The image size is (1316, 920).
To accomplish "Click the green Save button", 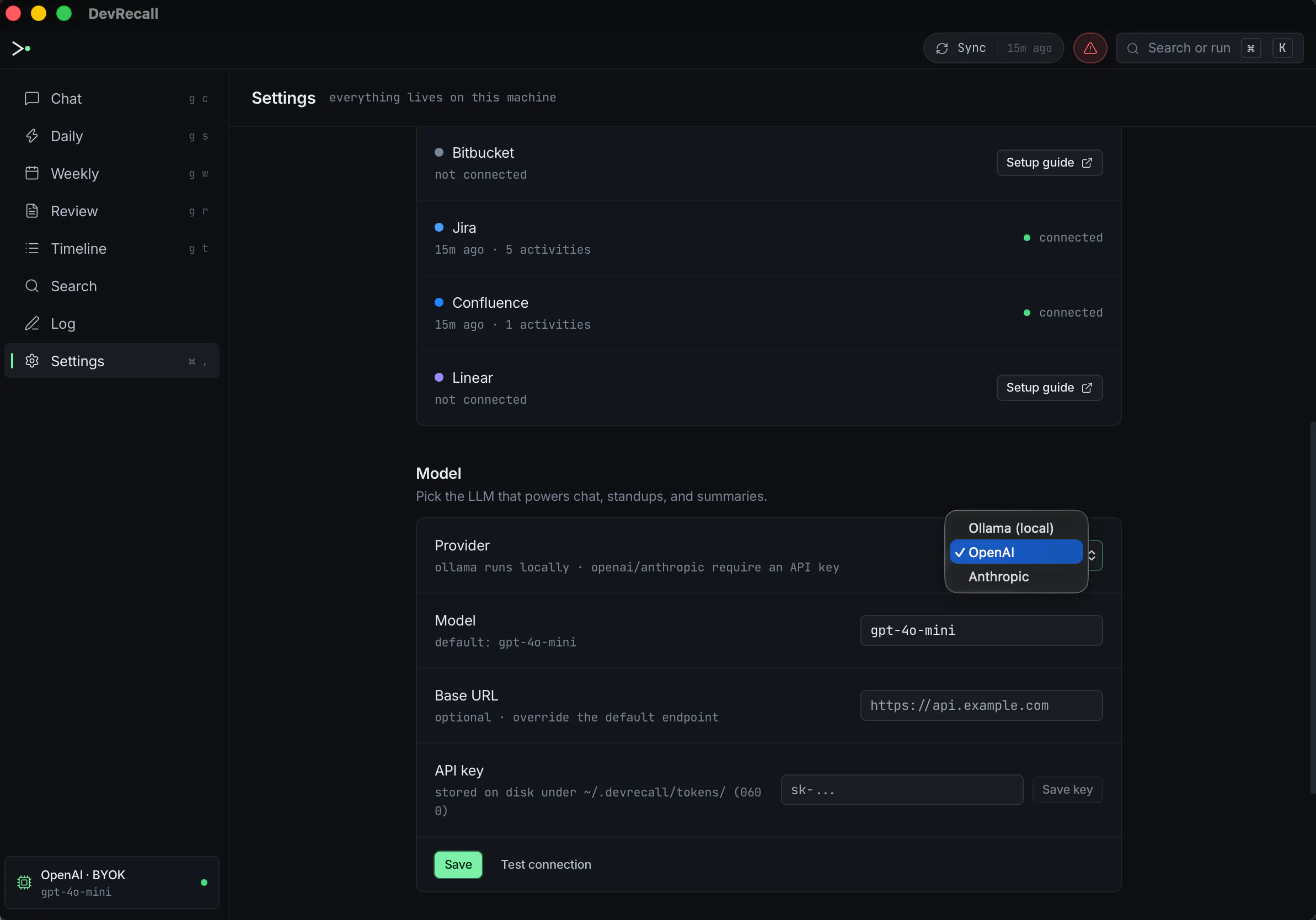I will (458, 864).
